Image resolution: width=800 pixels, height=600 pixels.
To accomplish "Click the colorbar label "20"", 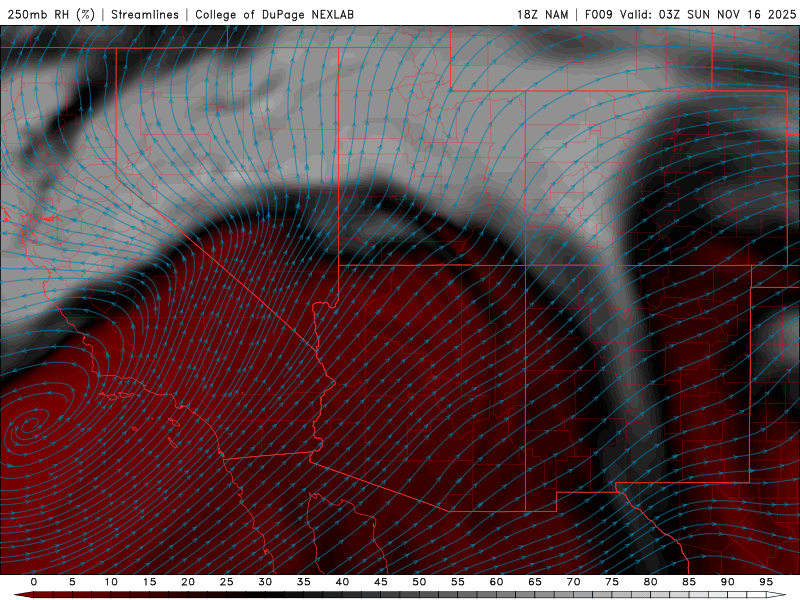I will coord(188,582).
